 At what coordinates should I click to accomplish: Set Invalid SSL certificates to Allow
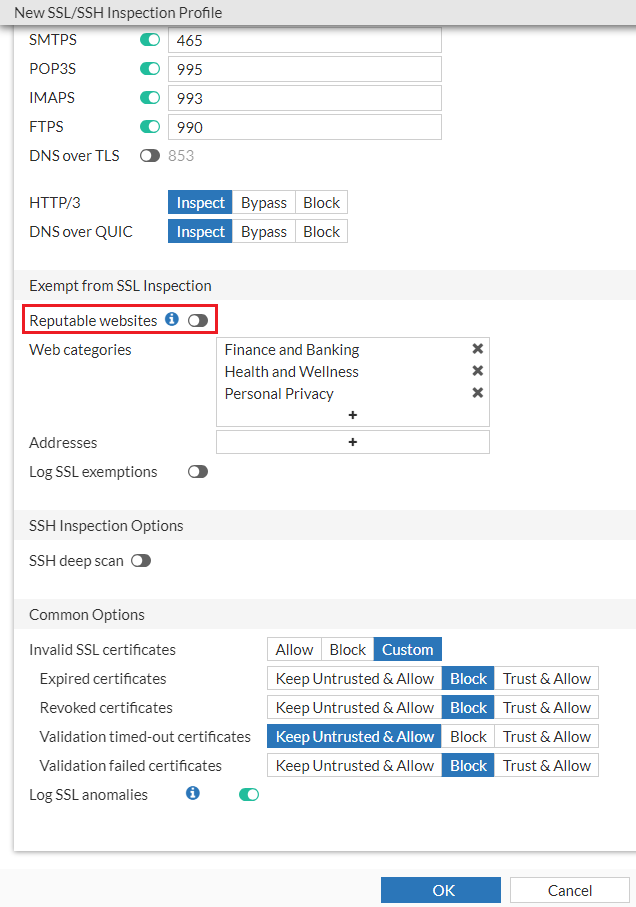coord(294,650)
